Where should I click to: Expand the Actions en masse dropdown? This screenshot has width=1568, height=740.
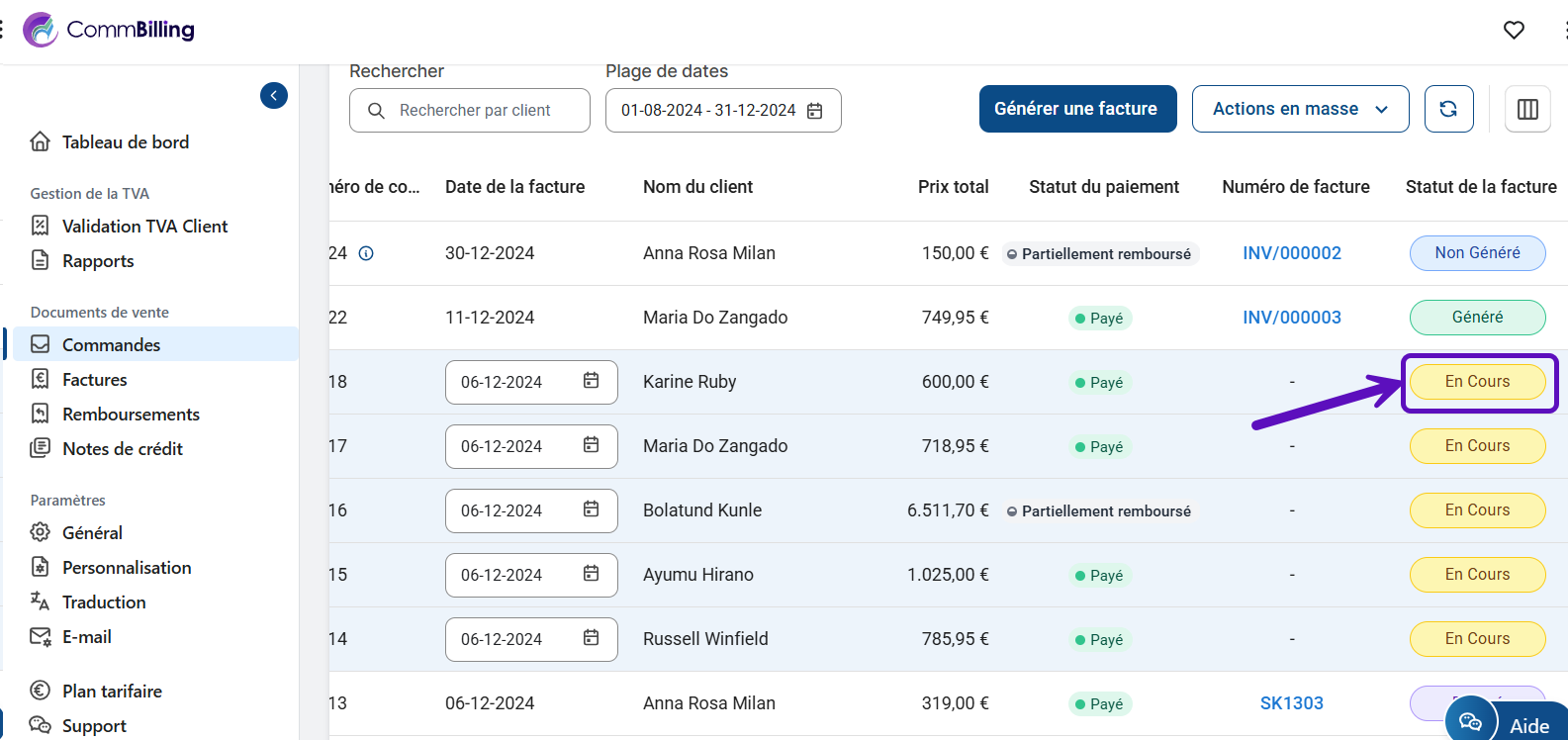1299,109
